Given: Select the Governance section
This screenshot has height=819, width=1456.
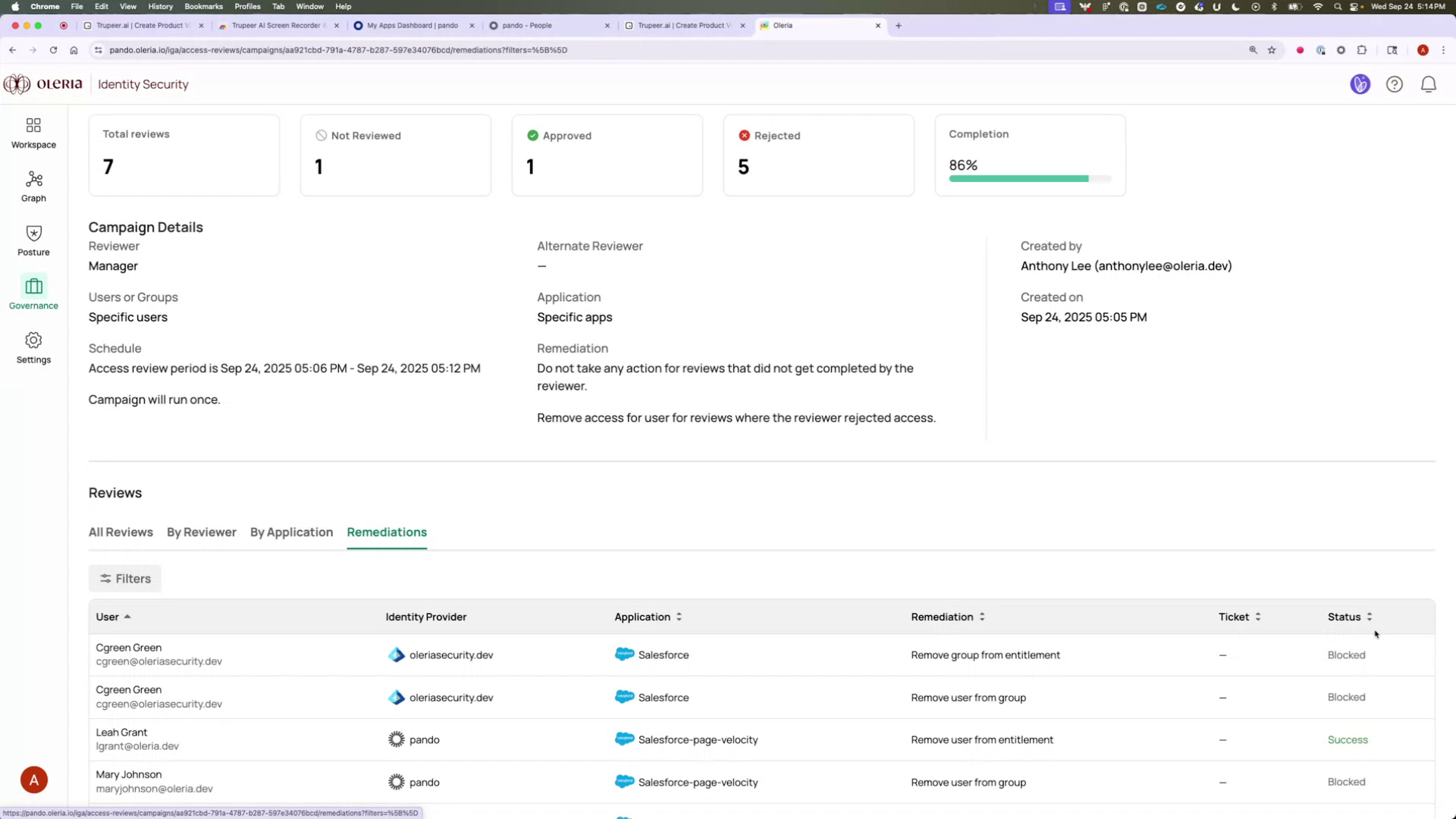Looking at the screenshot, I should [x=33, y=294].
